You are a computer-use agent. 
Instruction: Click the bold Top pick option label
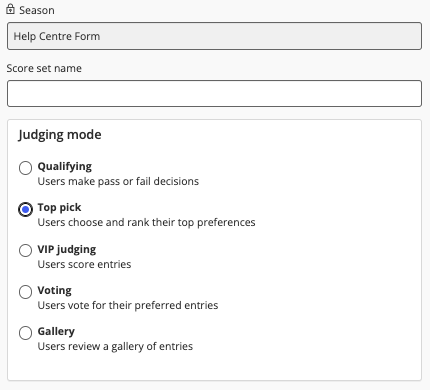59,207
